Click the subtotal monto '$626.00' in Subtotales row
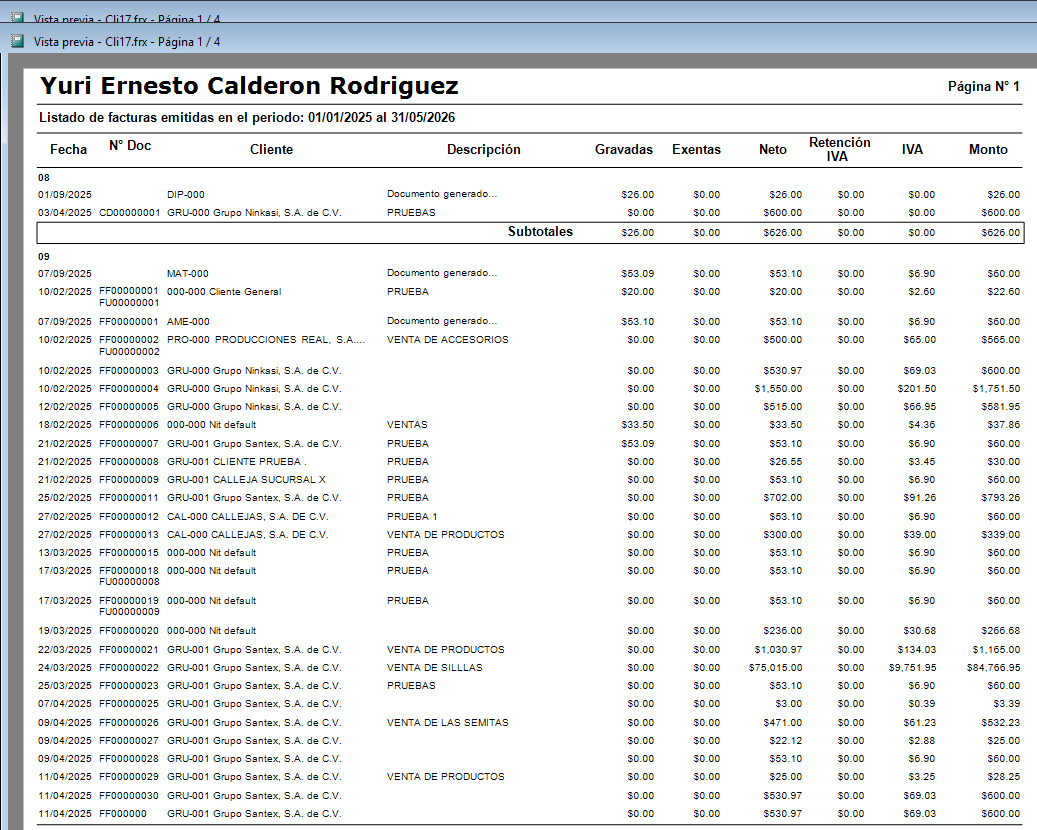This screenshot has height=830, width=1037. [1001, 233]
